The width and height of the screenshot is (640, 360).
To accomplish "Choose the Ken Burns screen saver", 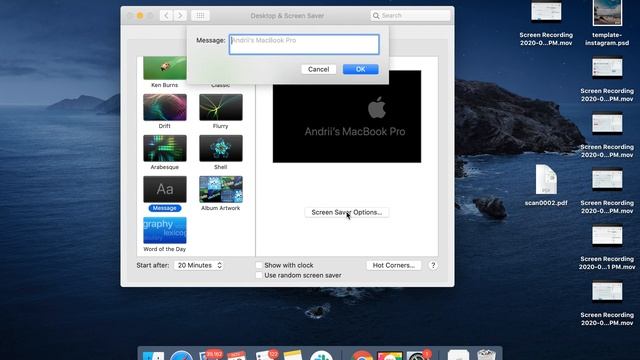I will pyautogui.click(x=164, y=68).
